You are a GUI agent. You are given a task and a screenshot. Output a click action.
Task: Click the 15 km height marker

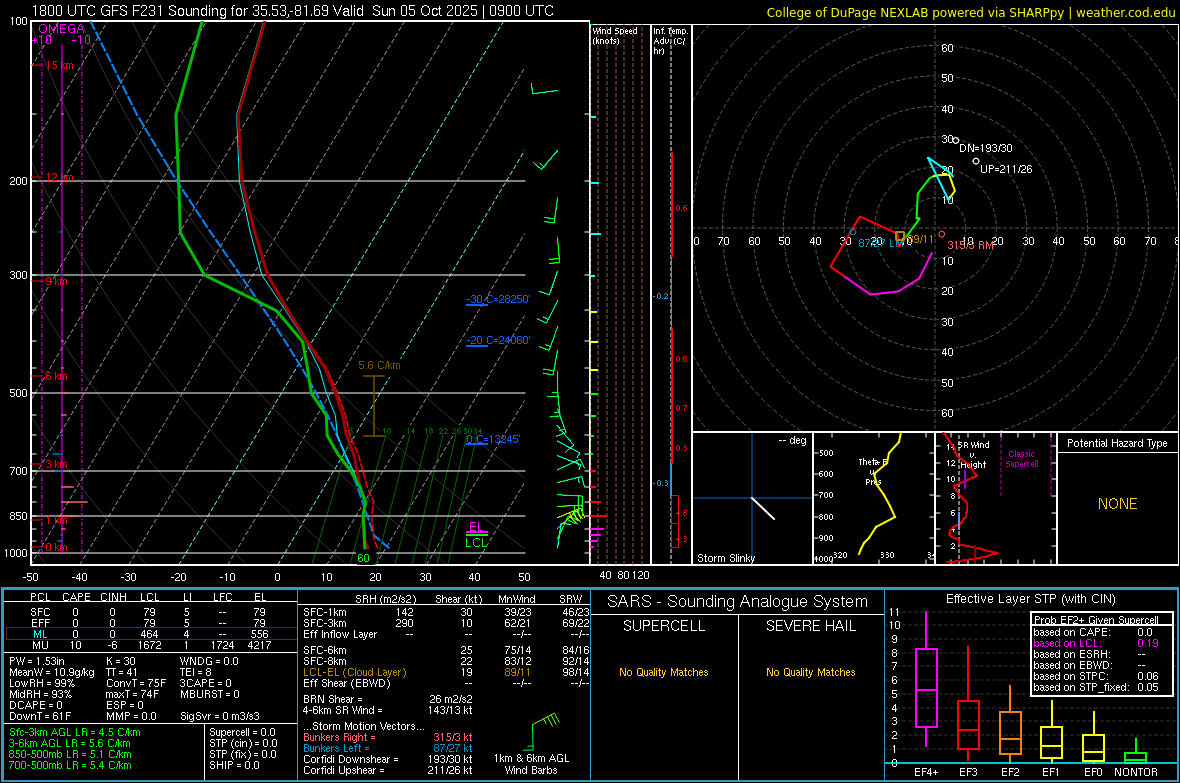[59, 66]
